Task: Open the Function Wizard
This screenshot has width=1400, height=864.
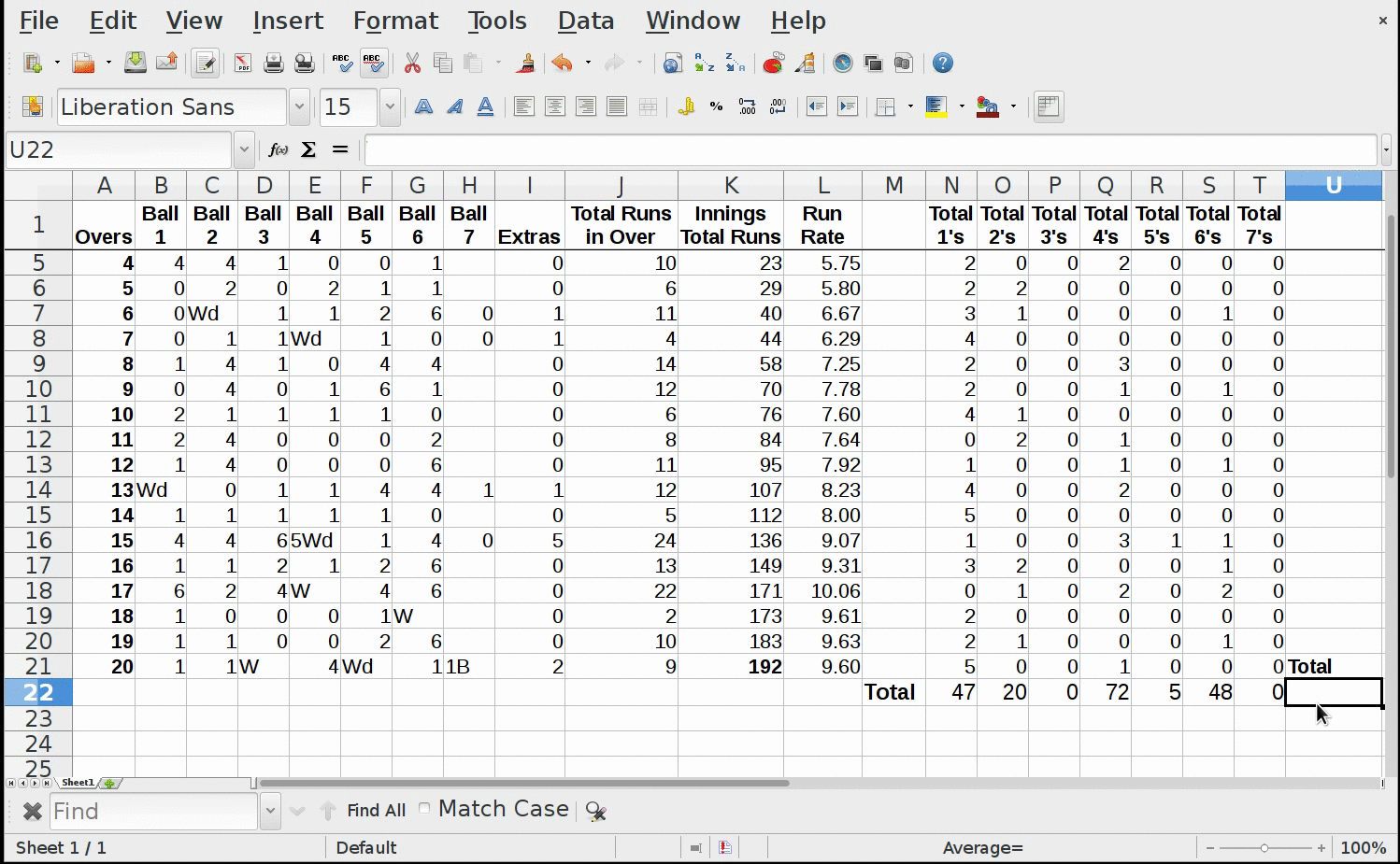Action: (278, 149)
